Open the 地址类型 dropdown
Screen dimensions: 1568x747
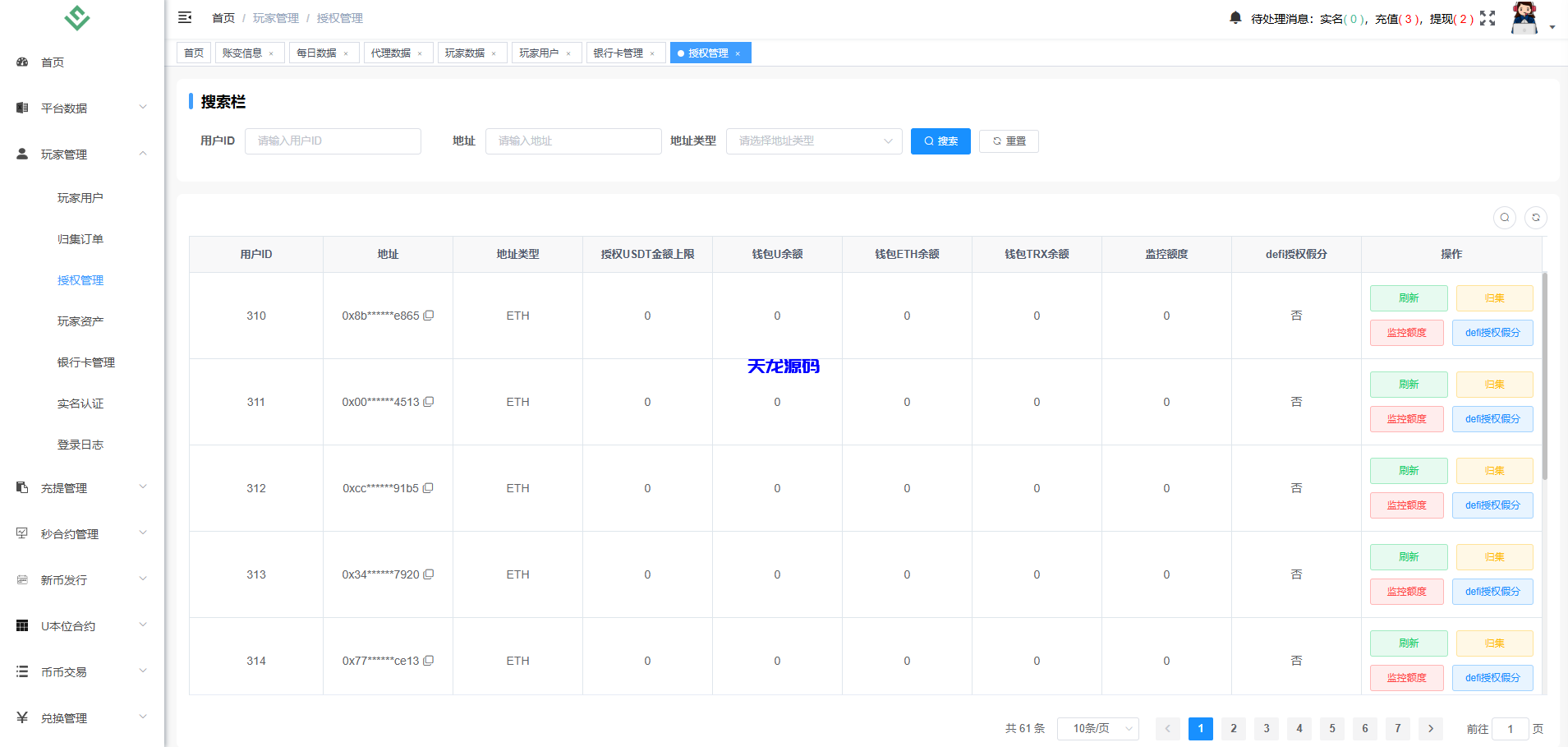[813, 141]
